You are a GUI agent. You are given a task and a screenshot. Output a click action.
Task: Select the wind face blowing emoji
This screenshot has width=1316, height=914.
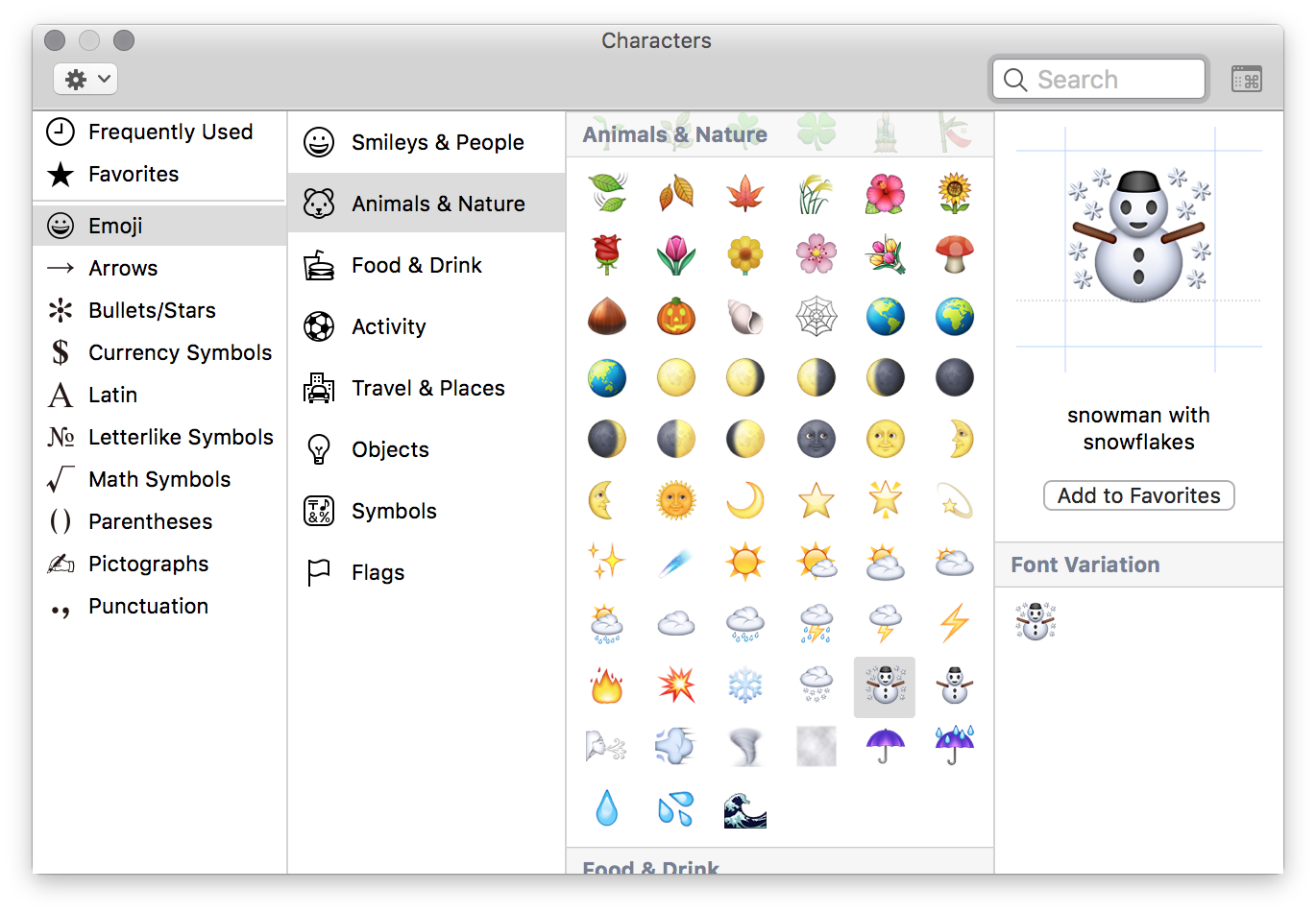point(607,746)
